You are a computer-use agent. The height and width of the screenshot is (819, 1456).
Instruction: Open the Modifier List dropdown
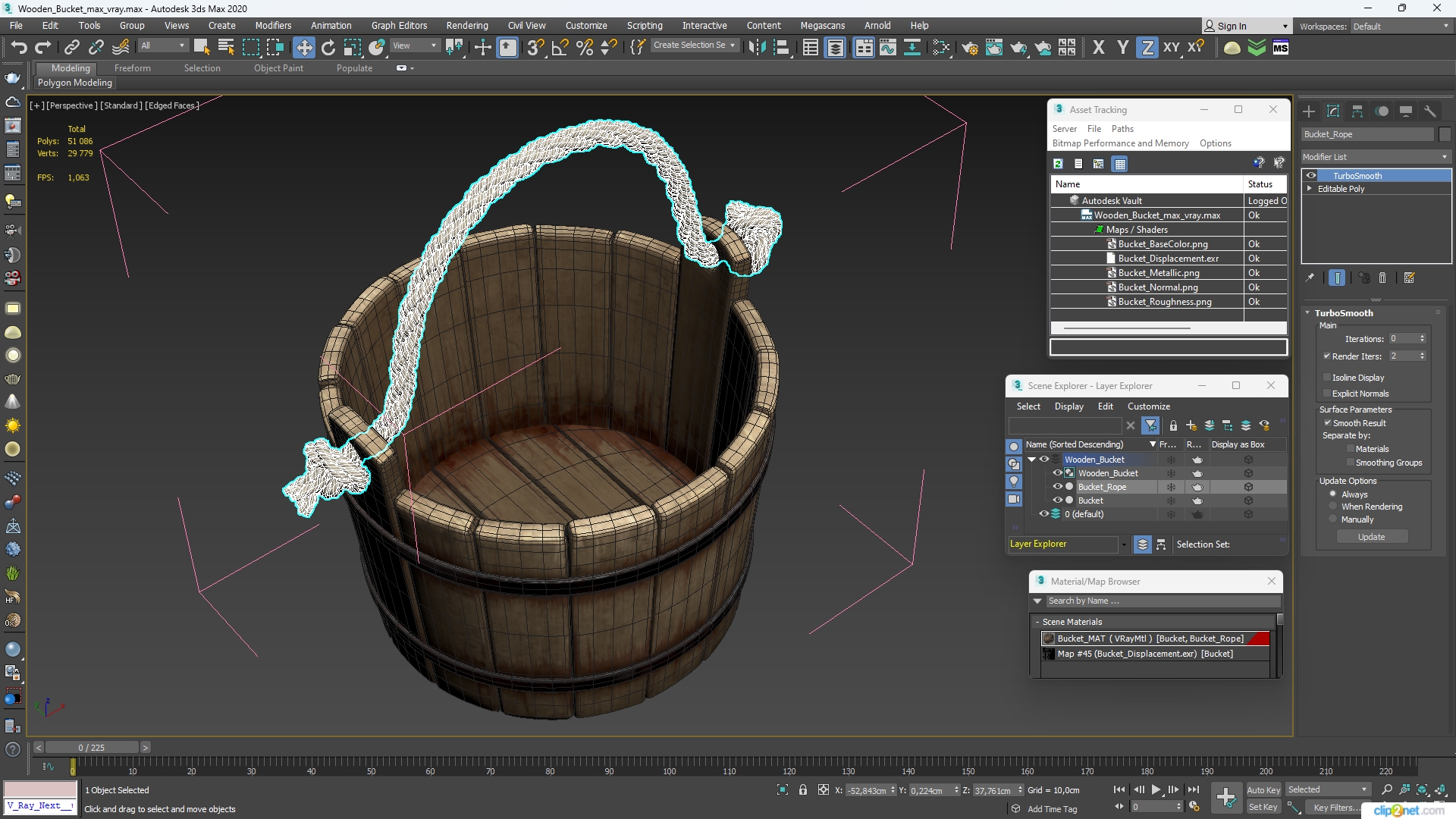coord(1376,157)
